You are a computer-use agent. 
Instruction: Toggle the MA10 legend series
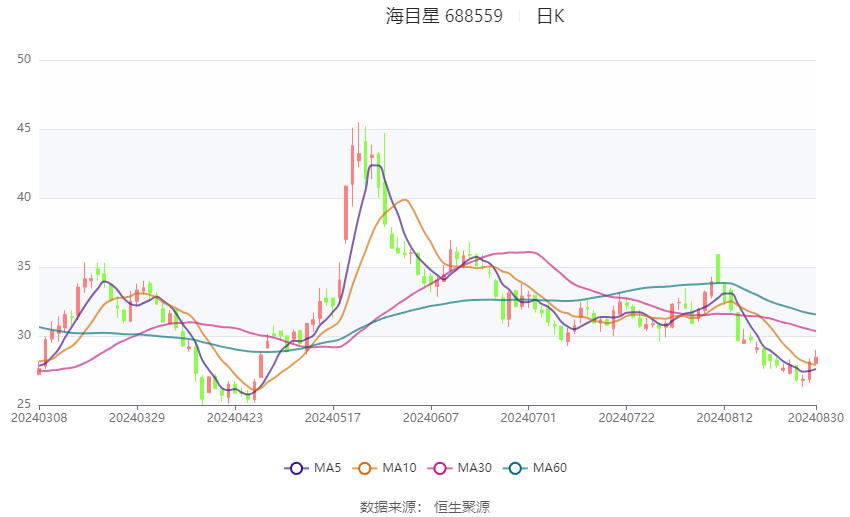[x=384, y=468]
